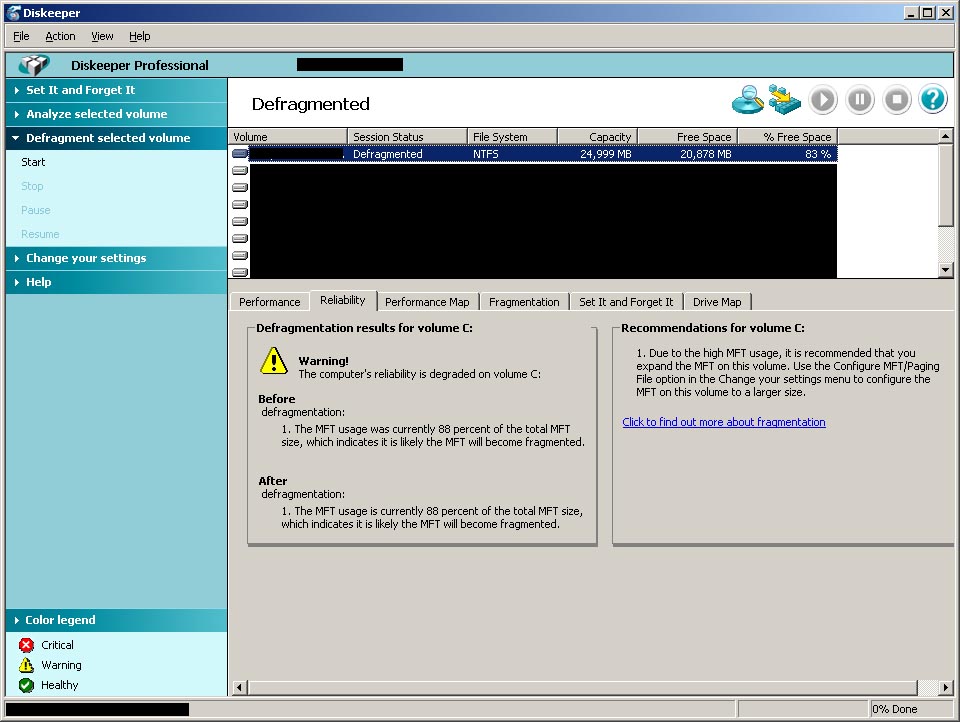
Task: Click the Defragmented status cell
Action: tap(388, 154)
